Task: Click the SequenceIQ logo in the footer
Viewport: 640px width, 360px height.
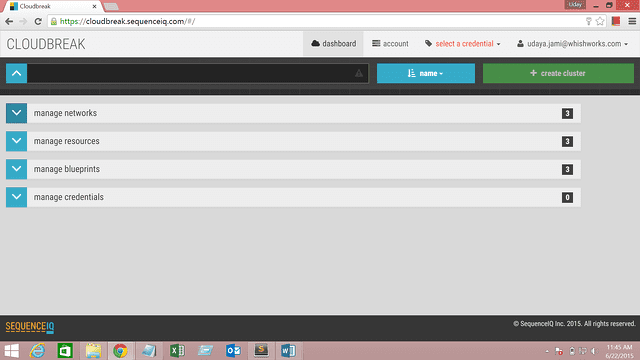Action: point(29,327)
